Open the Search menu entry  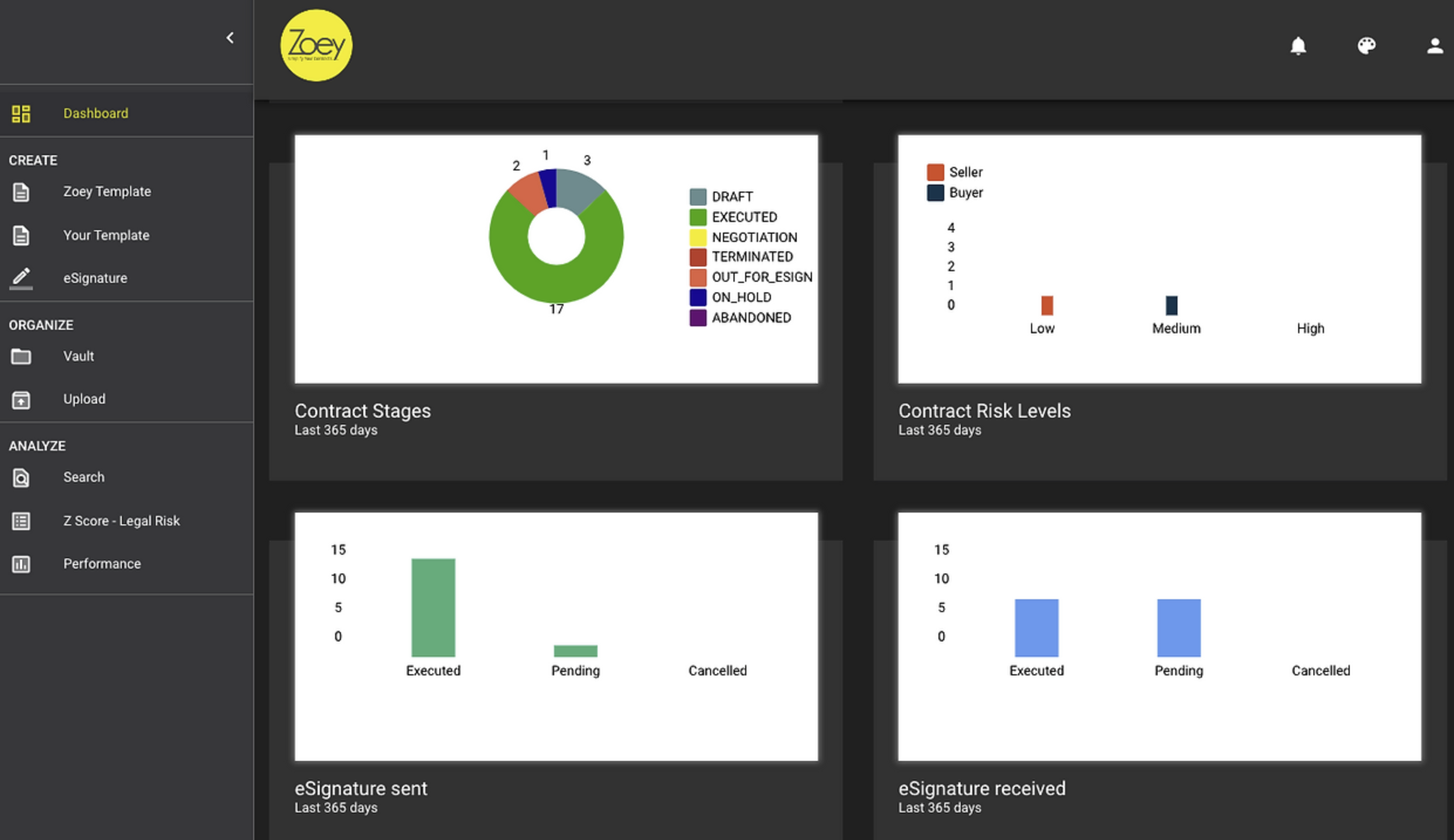pyautogui.click(x=84, y=477)
